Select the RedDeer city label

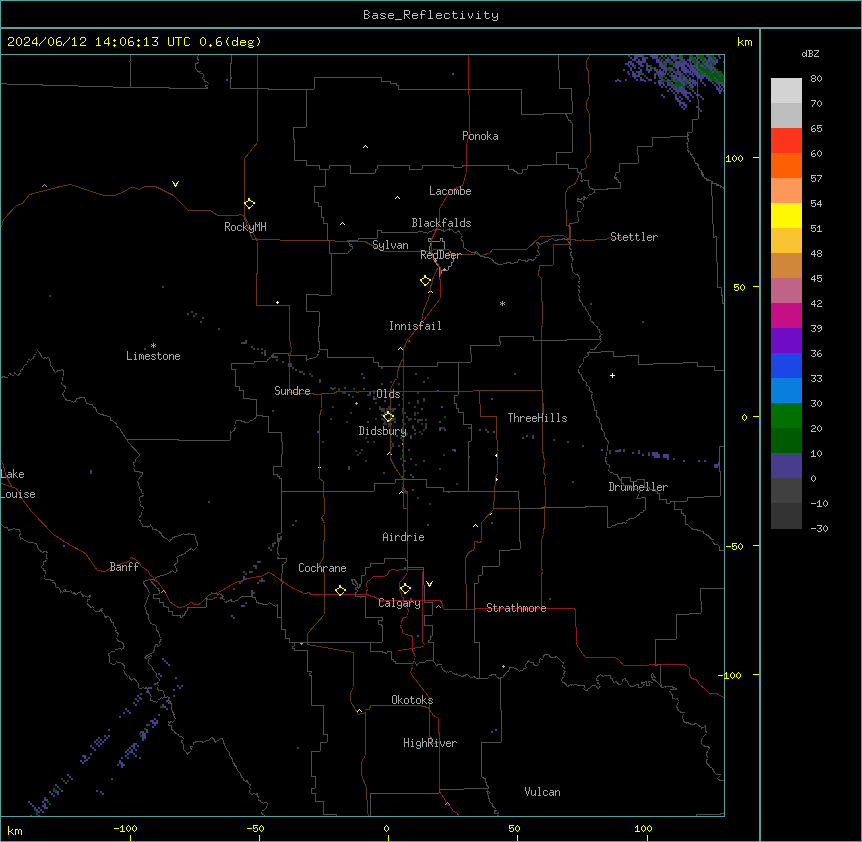coord(440,255)
